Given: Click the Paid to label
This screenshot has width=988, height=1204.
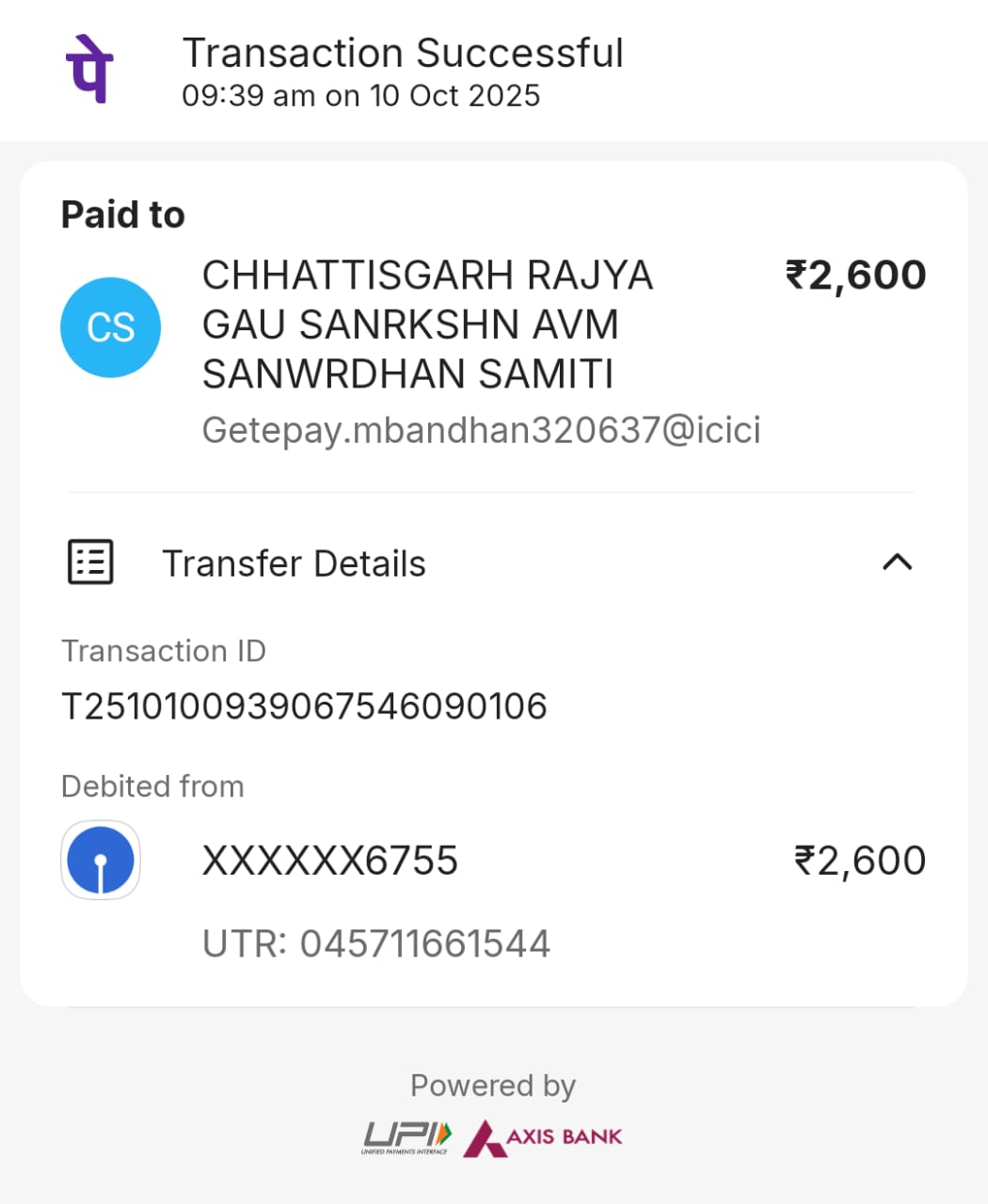Looking at the screenshot, I should coord(123,214).
